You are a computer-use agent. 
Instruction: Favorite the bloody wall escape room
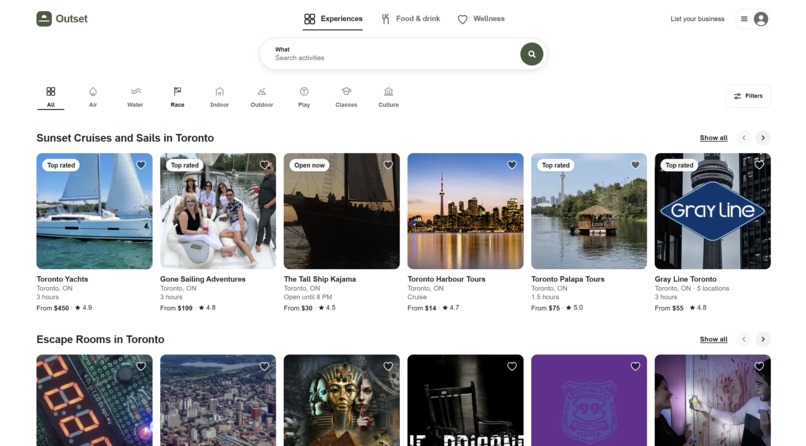(x=759, y=366)
